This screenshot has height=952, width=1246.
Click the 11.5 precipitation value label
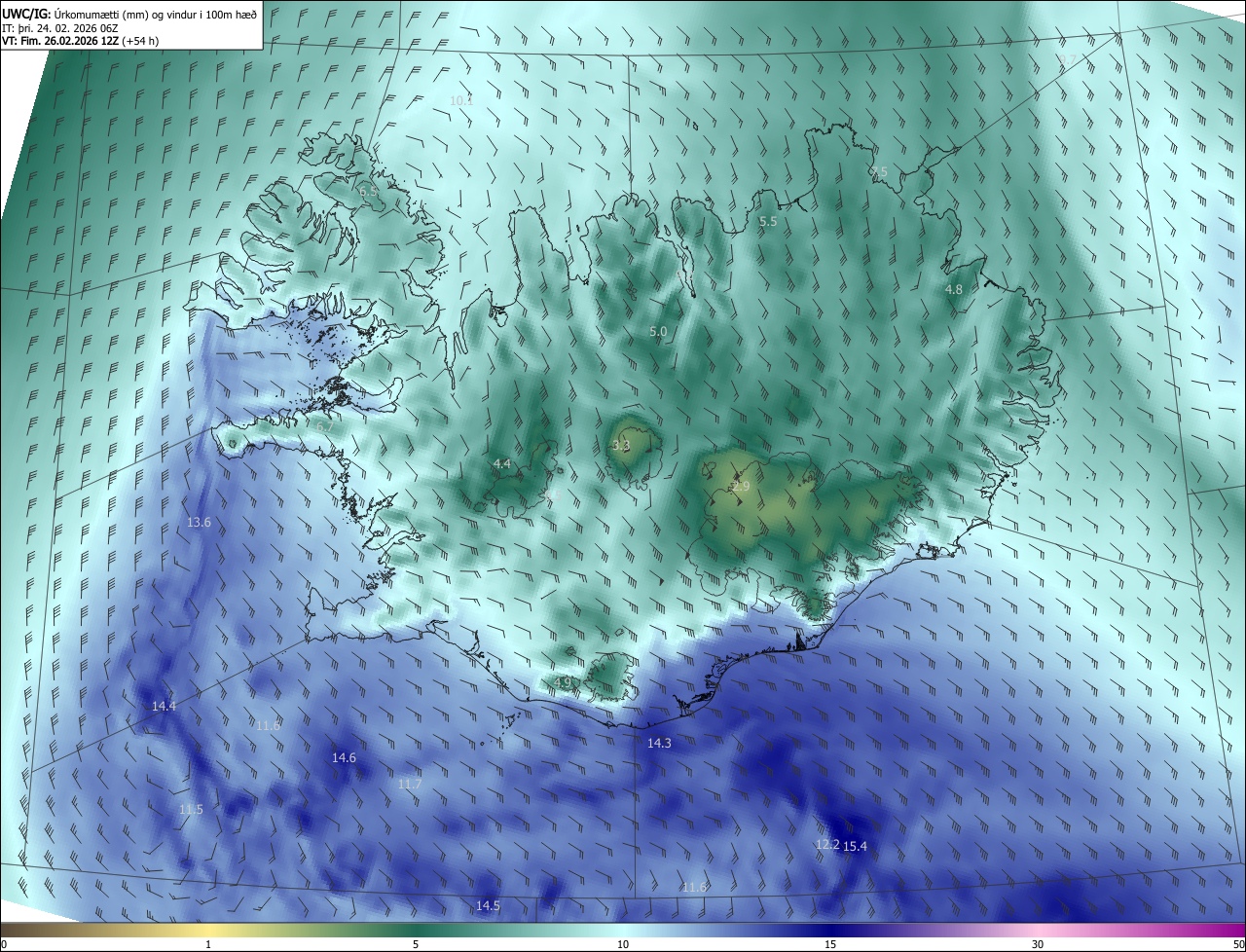click(x=191, y=809)
